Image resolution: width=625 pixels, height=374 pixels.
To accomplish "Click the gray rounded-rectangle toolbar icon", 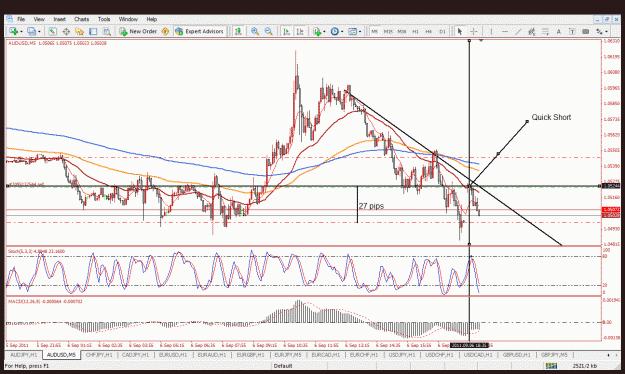I will 586,31.
